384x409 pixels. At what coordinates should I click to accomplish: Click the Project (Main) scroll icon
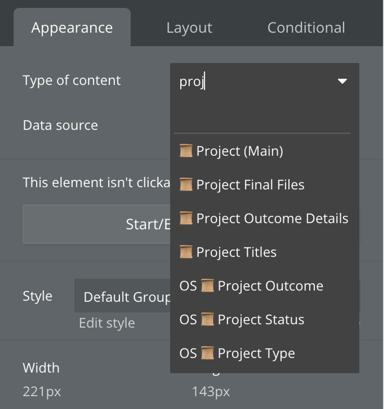(x=186, y=151)
